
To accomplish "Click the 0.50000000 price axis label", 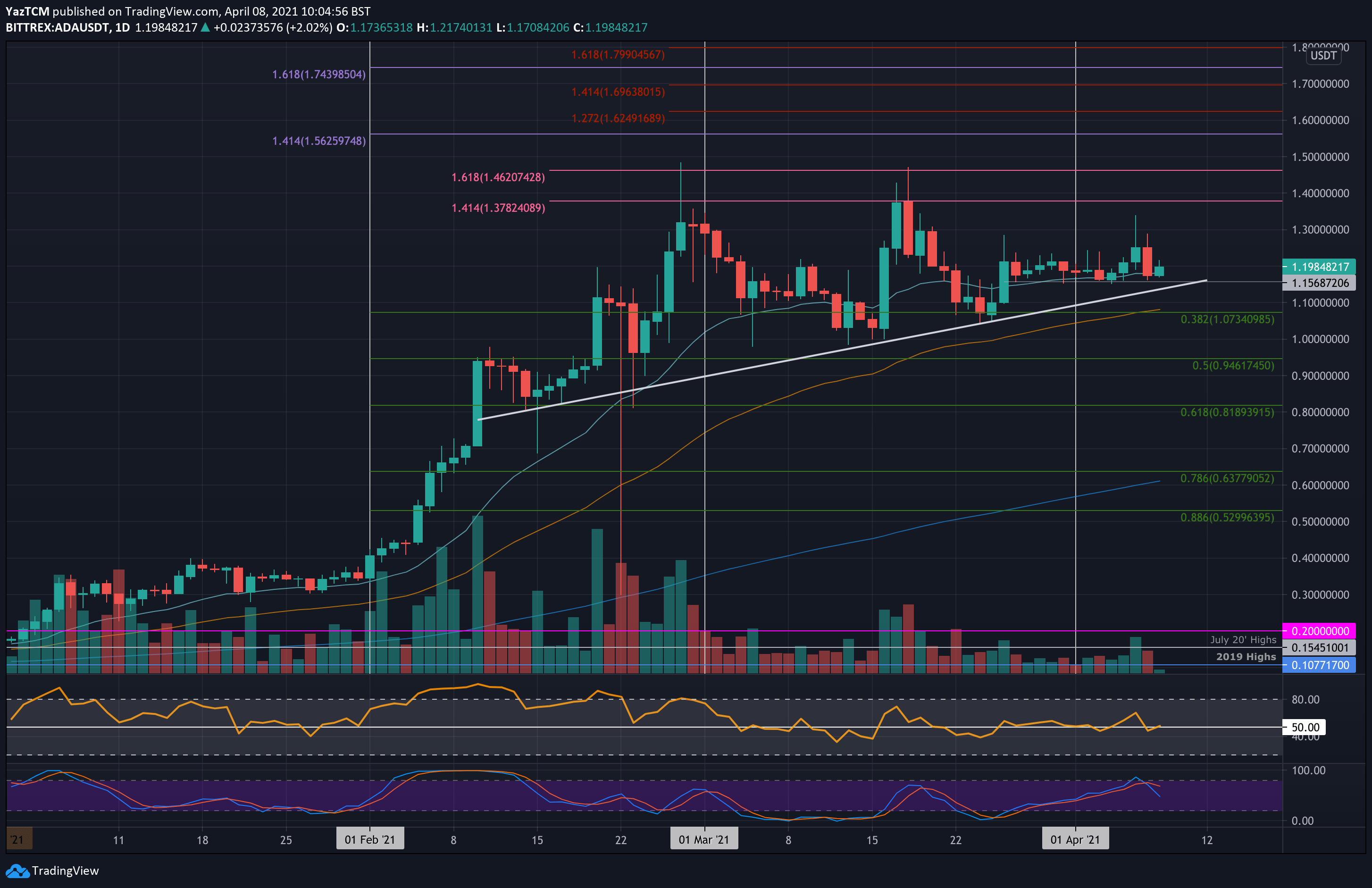I will (x=1320, y=521).
